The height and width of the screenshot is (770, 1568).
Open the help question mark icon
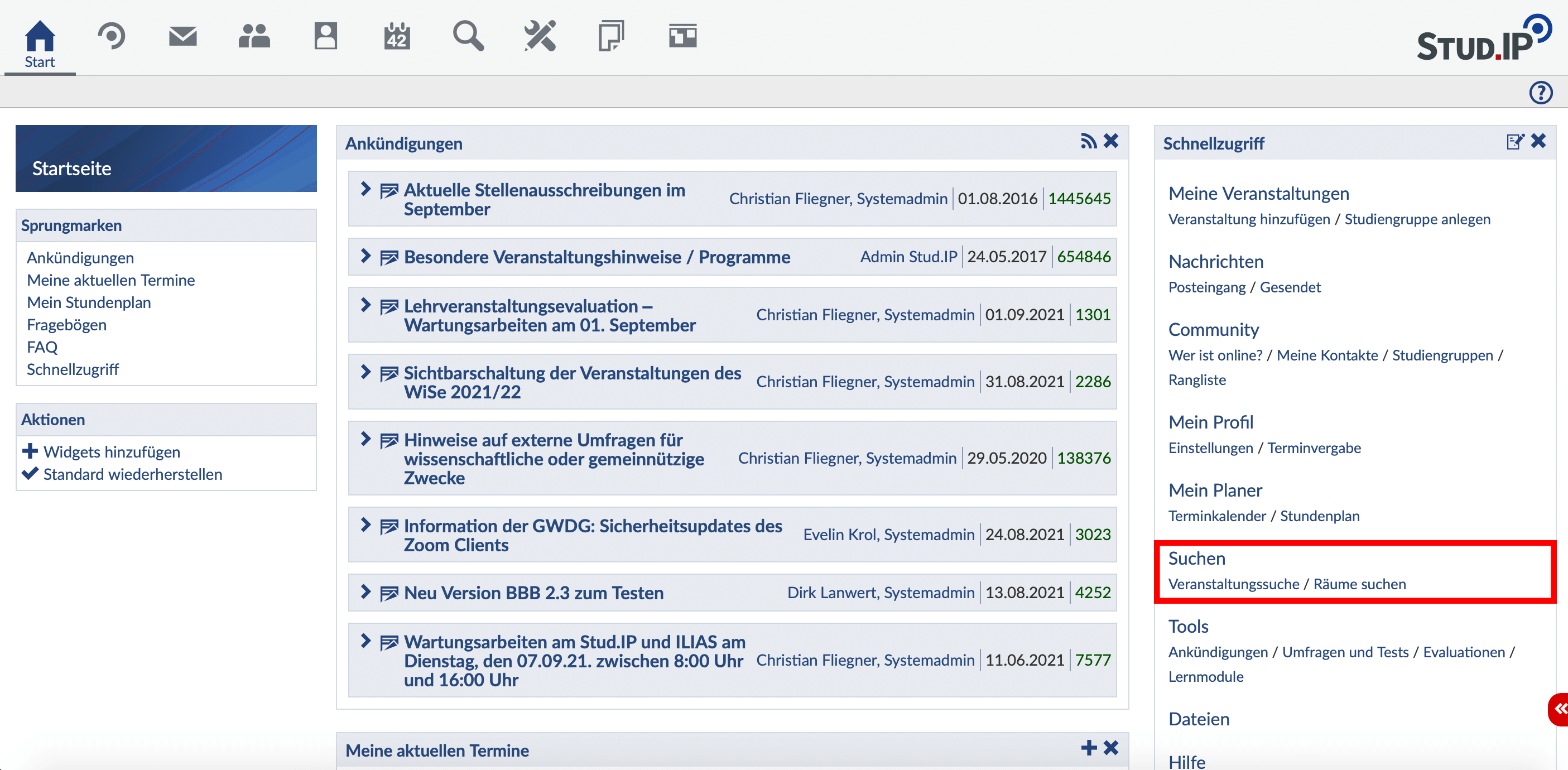tap(1541, 93)
